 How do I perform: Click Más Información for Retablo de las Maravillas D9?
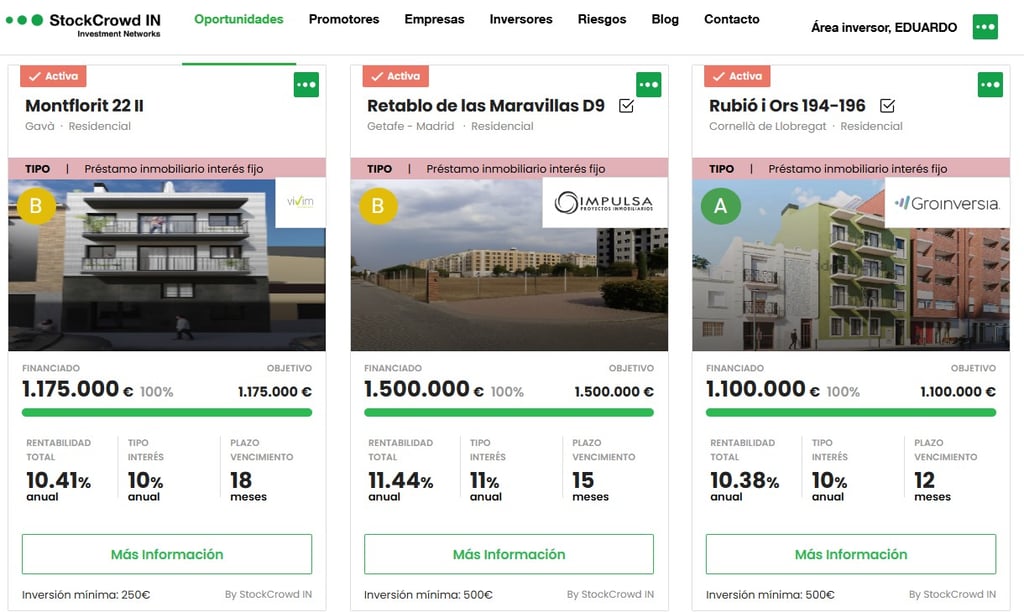click(x=509, y=554)
